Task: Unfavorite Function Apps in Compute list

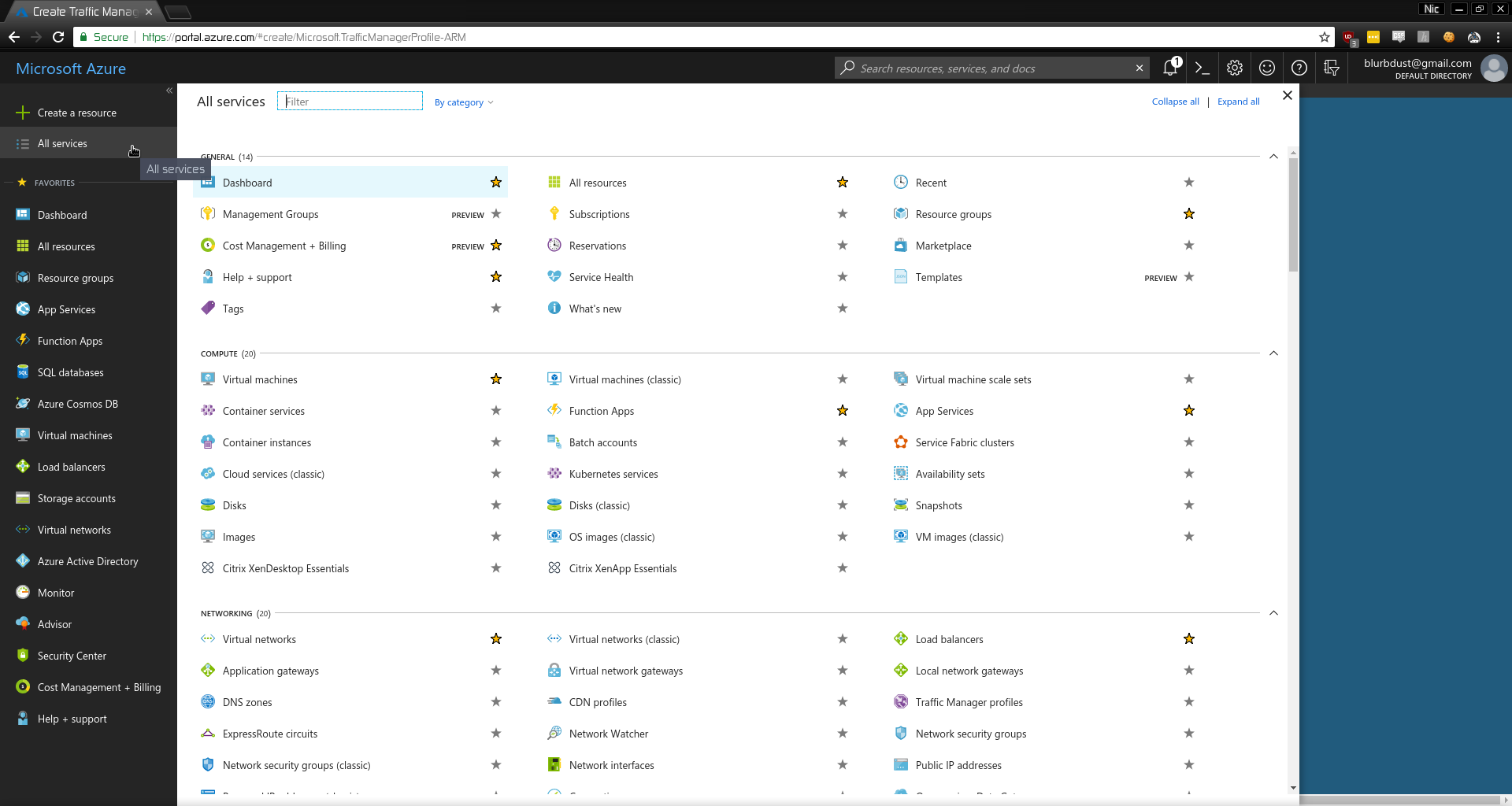Action: tap(843, 410)
